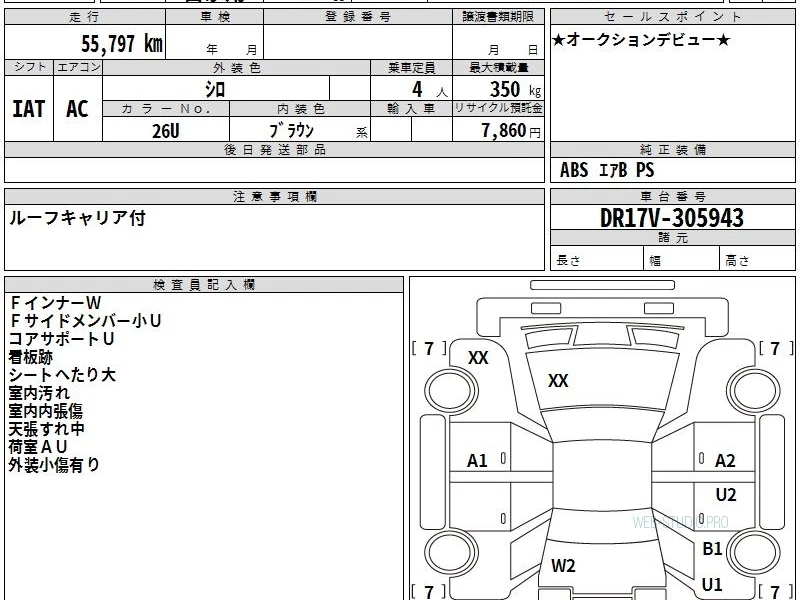Click the 長さ dimension cell
The width and height of the screenshot is (800, 600).
click(x=597, y=260)
